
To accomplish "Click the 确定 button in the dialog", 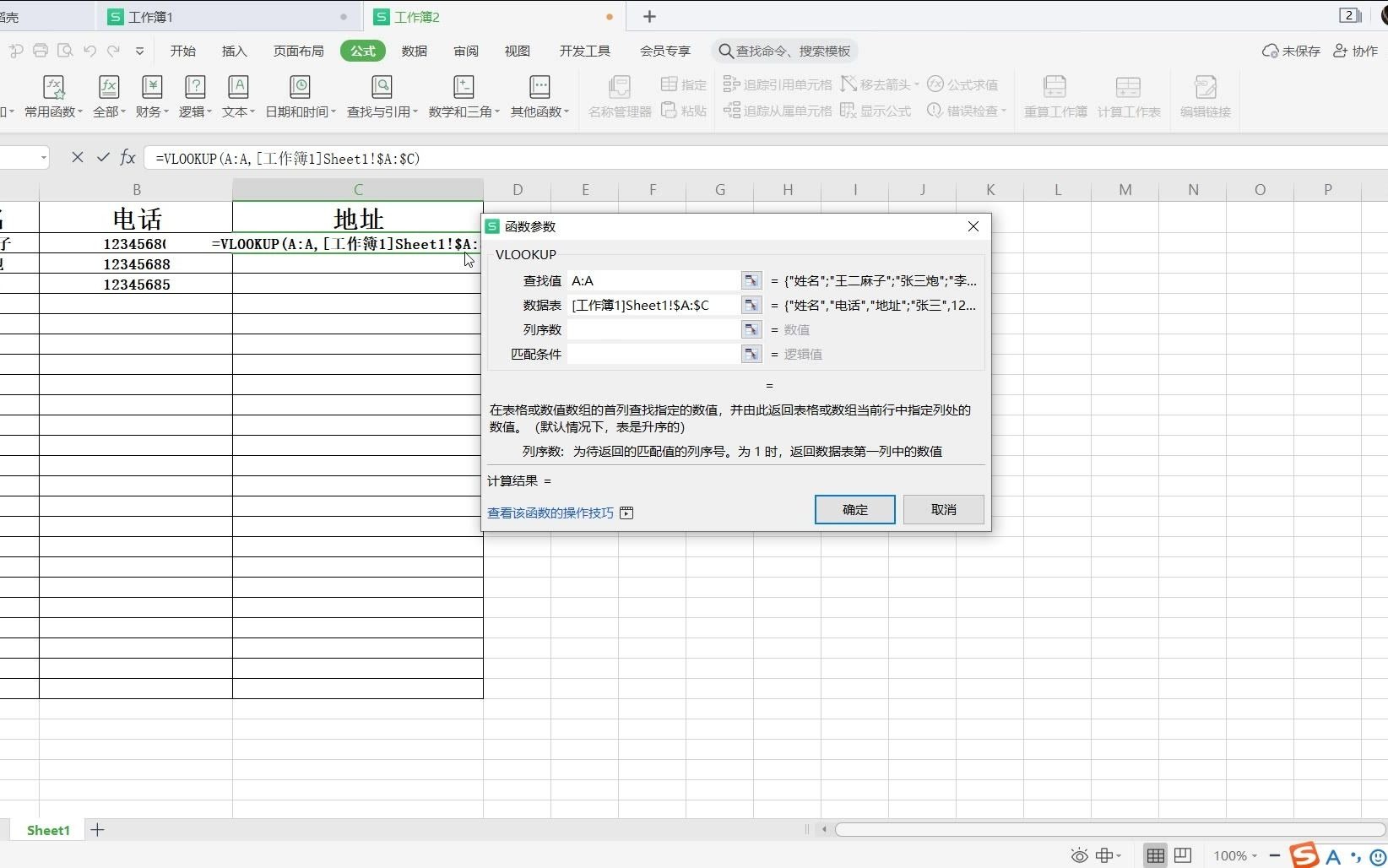I will (854, 509).
